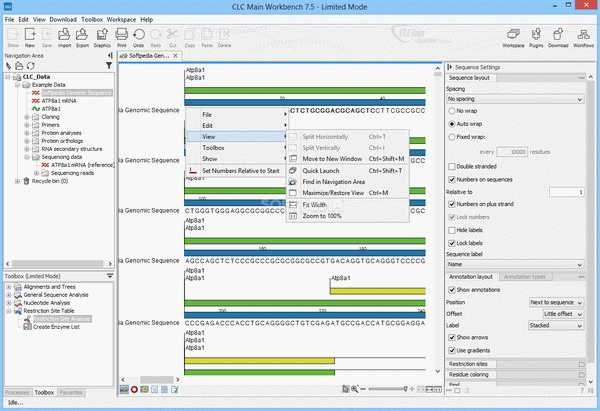Switch to the Favorites tab
This screenshot has height=411, width=600.
click(71, 392)
